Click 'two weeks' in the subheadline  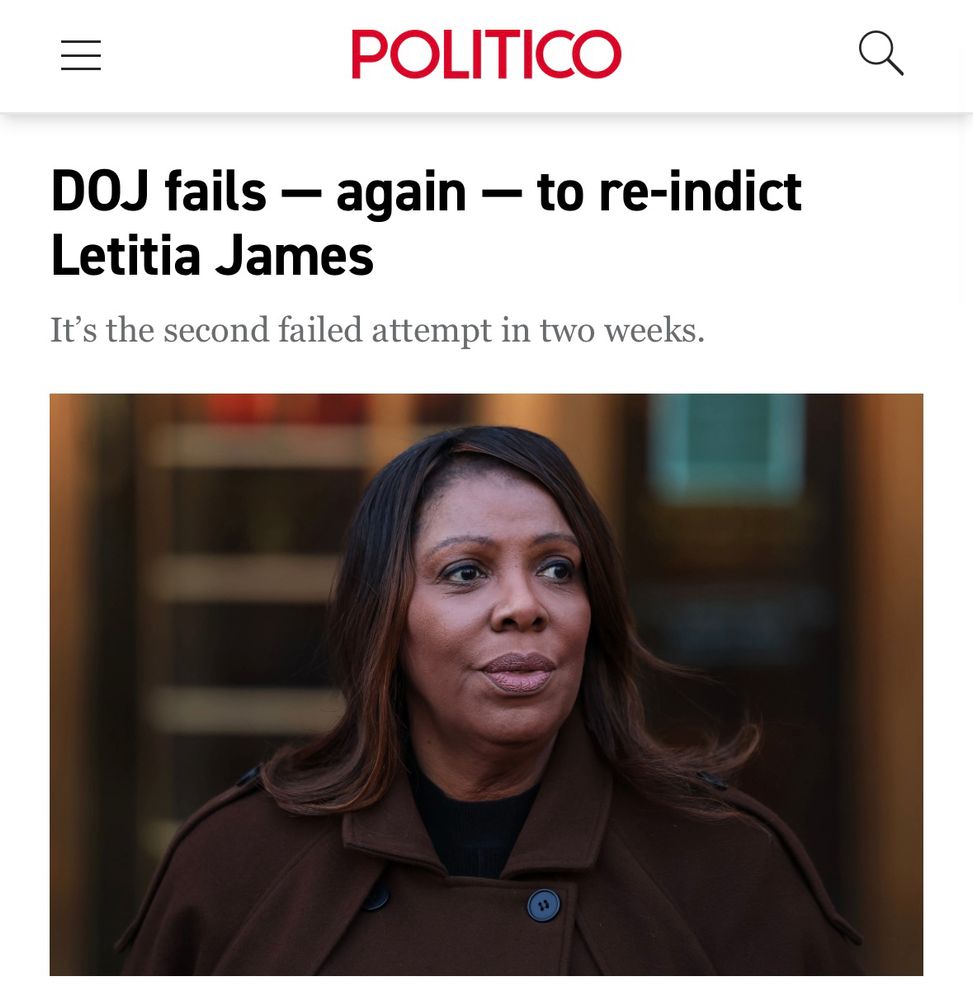pos(622,330)
